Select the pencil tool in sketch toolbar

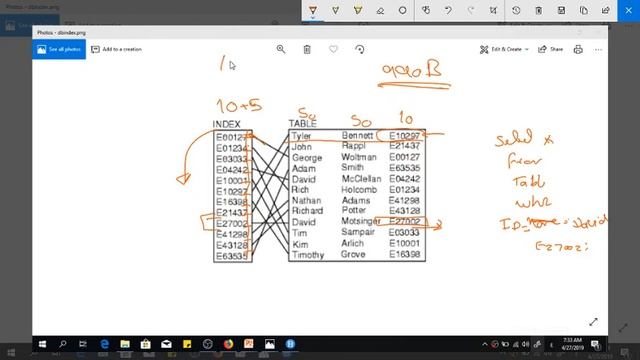336,10
